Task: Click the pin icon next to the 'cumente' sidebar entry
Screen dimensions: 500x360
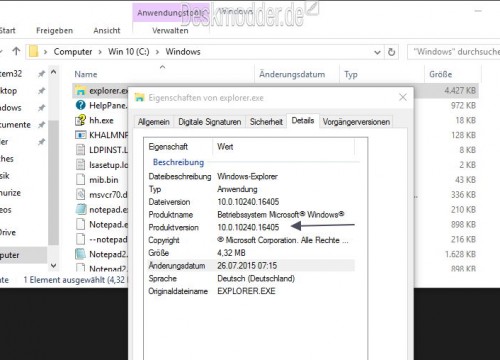Action: (x=41, y=124)
